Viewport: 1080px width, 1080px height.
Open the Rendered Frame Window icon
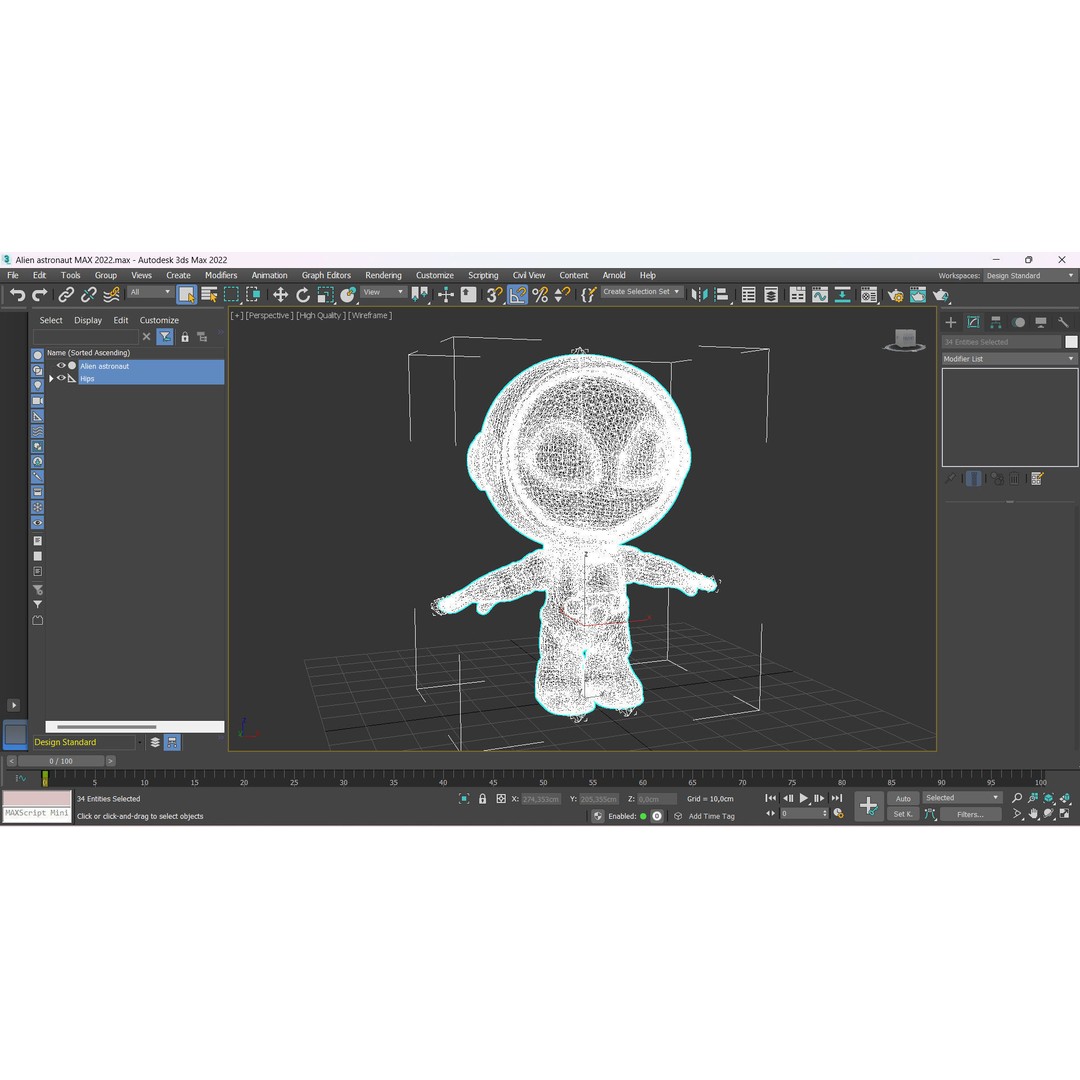click(918, 295)
